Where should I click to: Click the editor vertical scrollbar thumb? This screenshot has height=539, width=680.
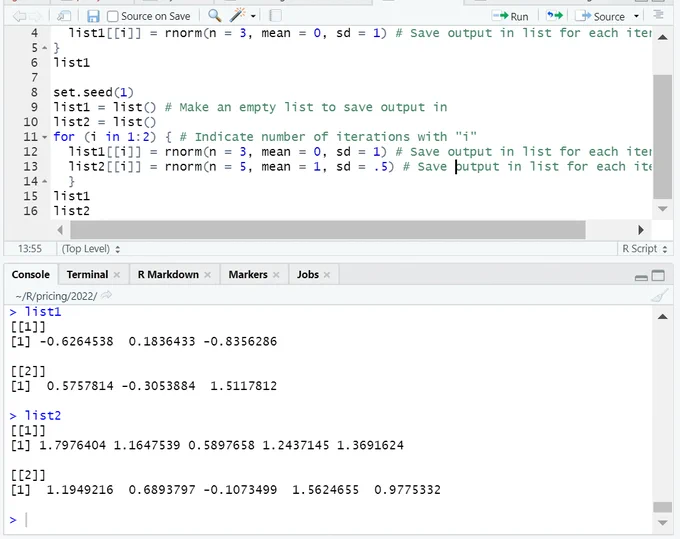point(662,137)
